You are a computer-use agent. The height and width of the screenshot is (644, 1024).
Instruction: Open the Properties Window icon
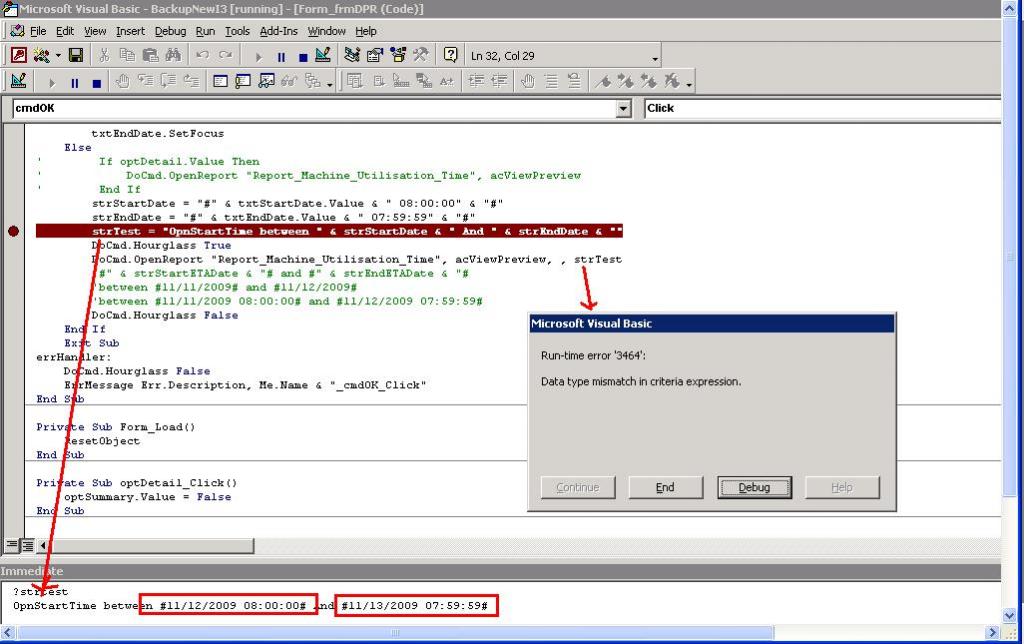tap(375, 56)
